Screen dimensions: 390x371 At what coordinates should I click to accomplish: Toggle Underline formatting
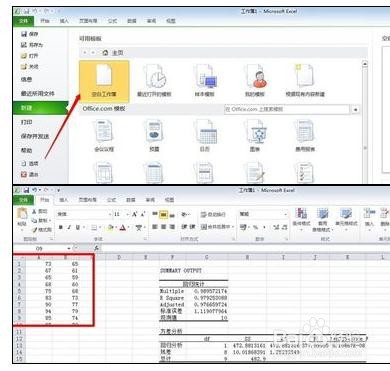click(x=78, y=227)
